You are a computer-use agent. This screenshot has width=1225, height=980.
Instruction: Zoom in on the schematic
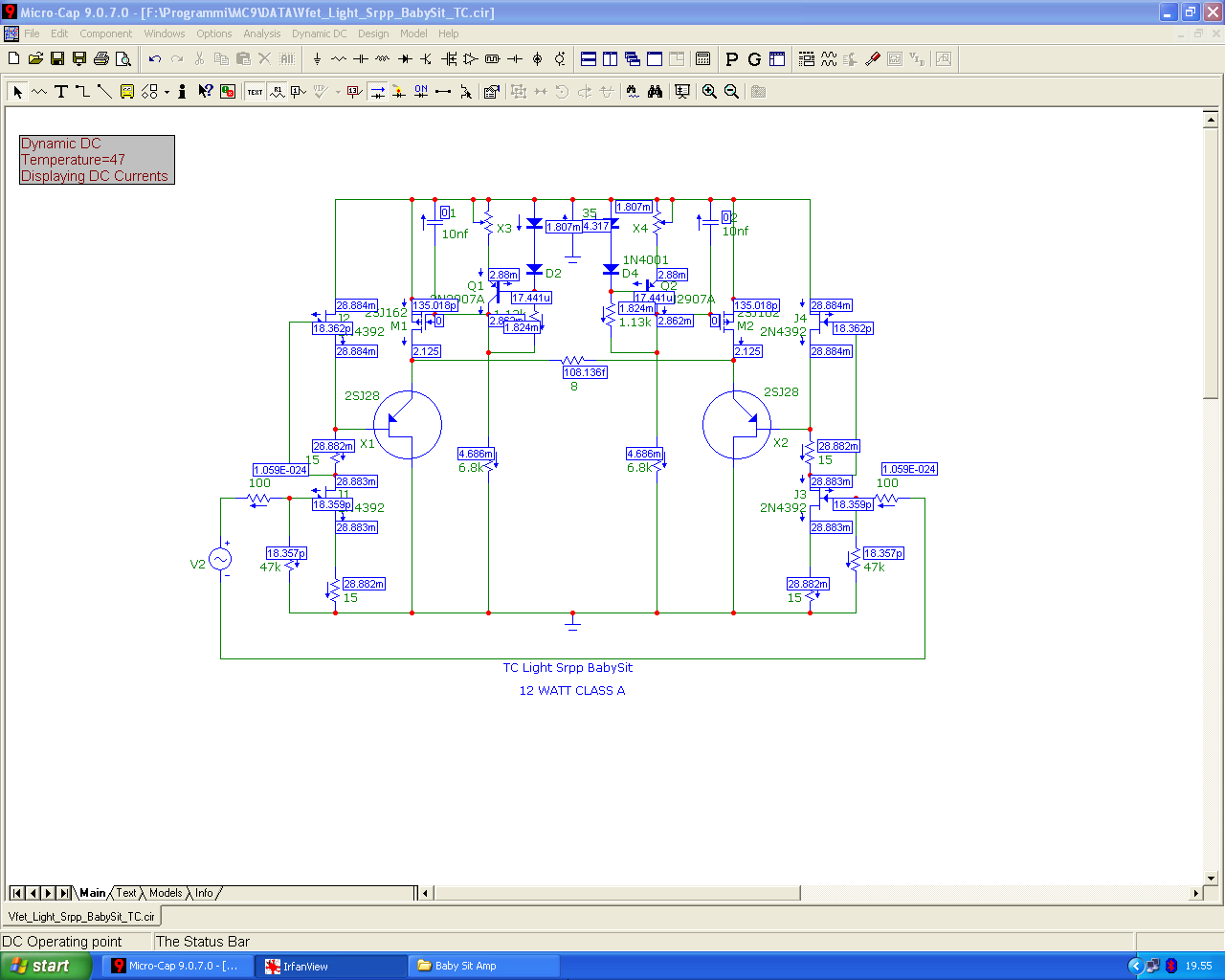709,92
